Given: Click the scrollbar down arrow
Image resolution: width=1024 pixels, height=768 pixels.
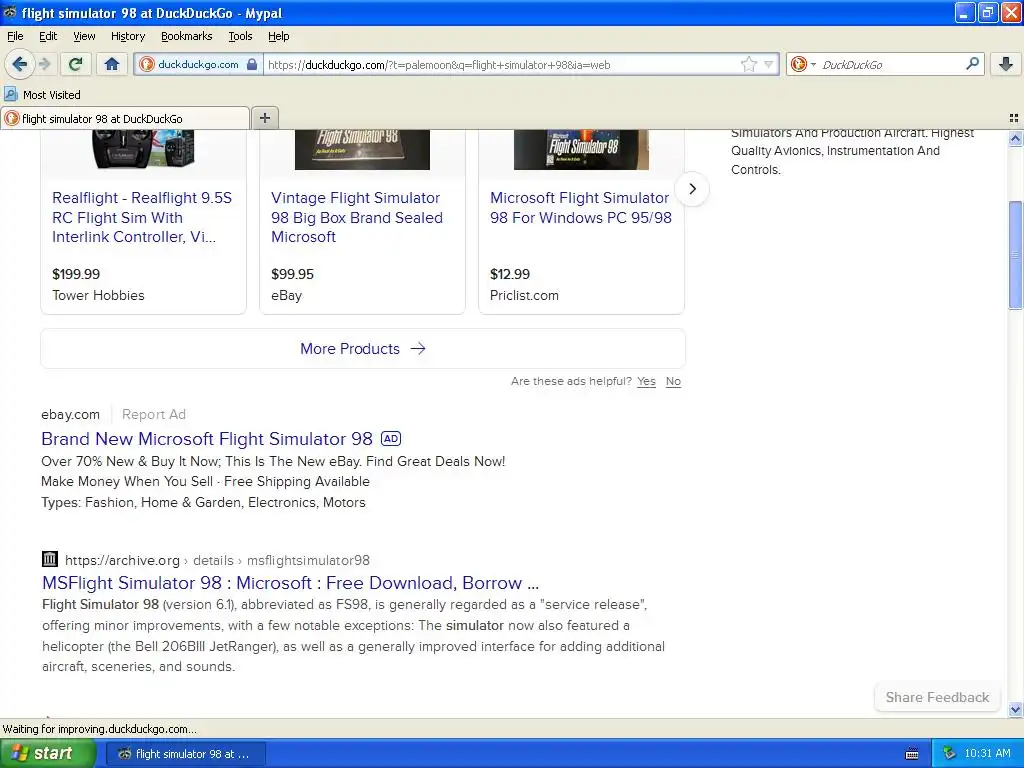Looking at the screenshot, I should 1015,709.
